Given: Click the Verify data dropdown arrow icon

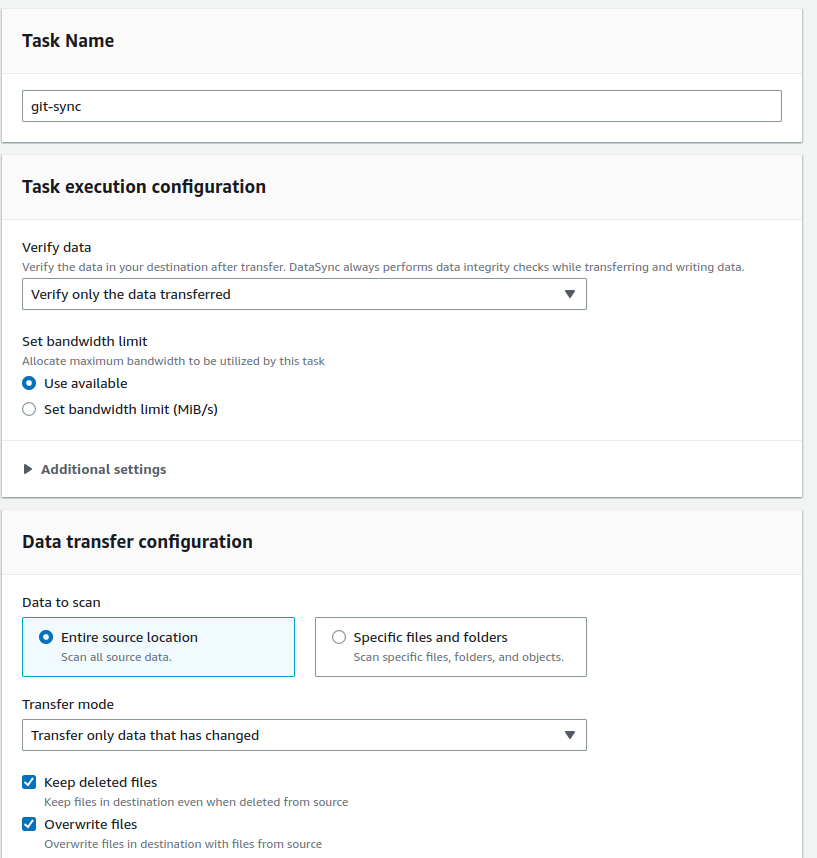Looking at the screenshot, I should pos(569,294).
